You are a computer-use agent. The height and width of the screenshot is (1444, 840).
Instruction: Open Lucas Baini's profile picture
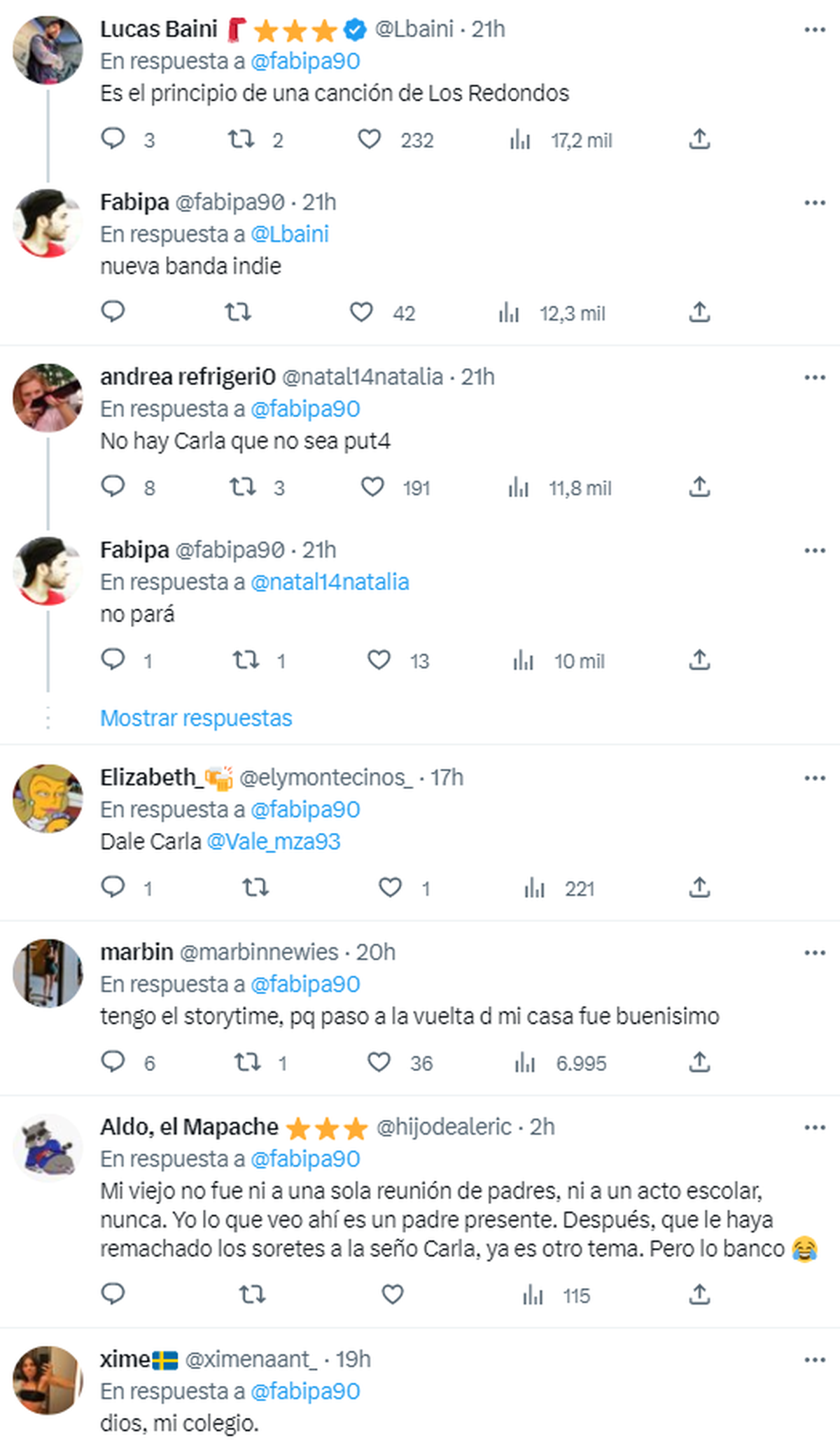48,50
